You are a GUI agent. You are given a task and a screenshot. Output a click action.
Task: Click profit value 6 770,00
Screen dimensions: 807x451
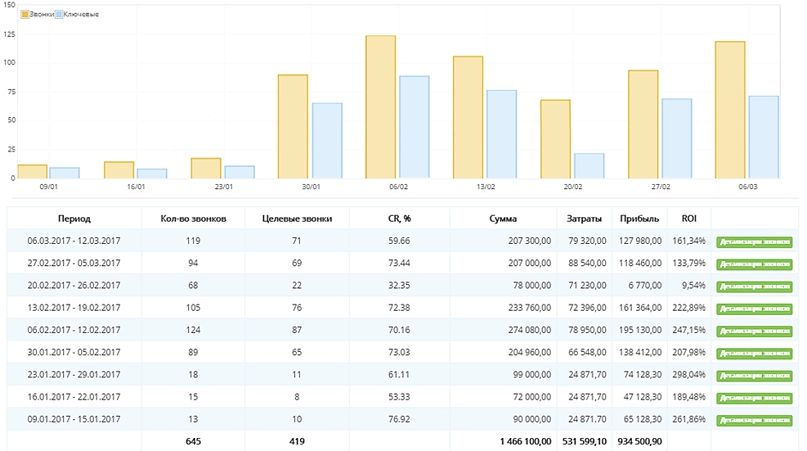(x=645, y=285)
